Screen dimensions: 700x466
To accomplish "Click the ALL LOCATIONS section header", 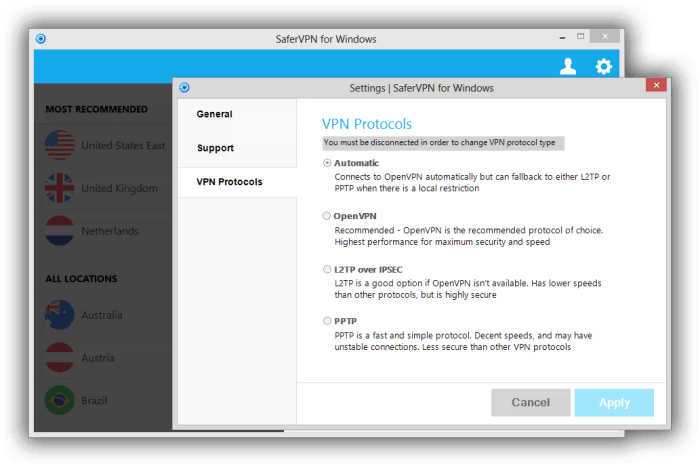I will [81, 279].
